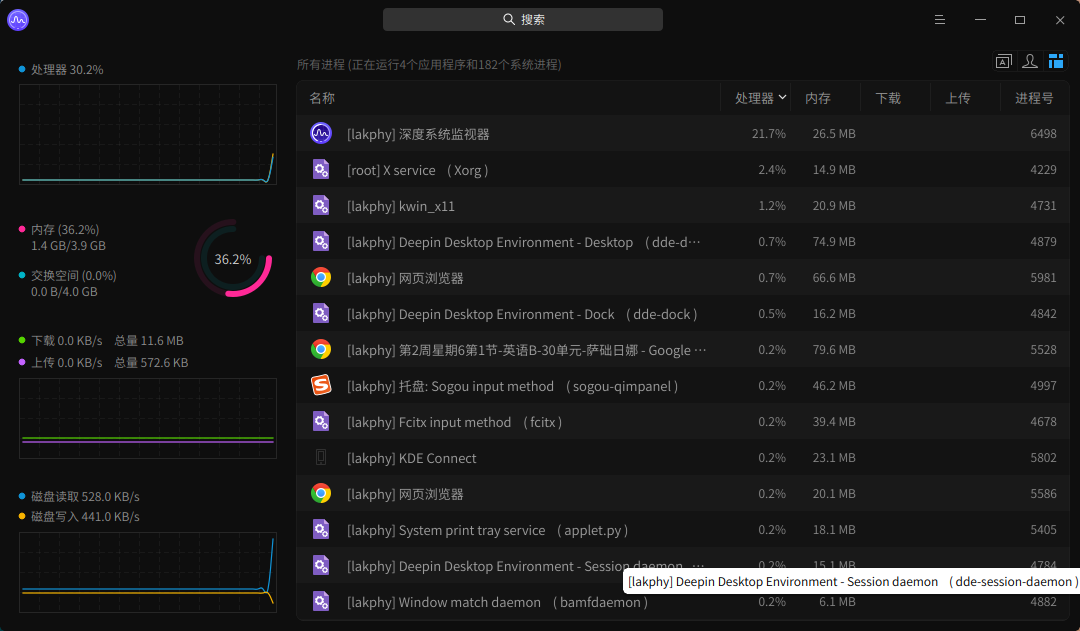Click the 下载 column header
The height and width of the screenshot is (631, 1080).
tap(888, 98)
